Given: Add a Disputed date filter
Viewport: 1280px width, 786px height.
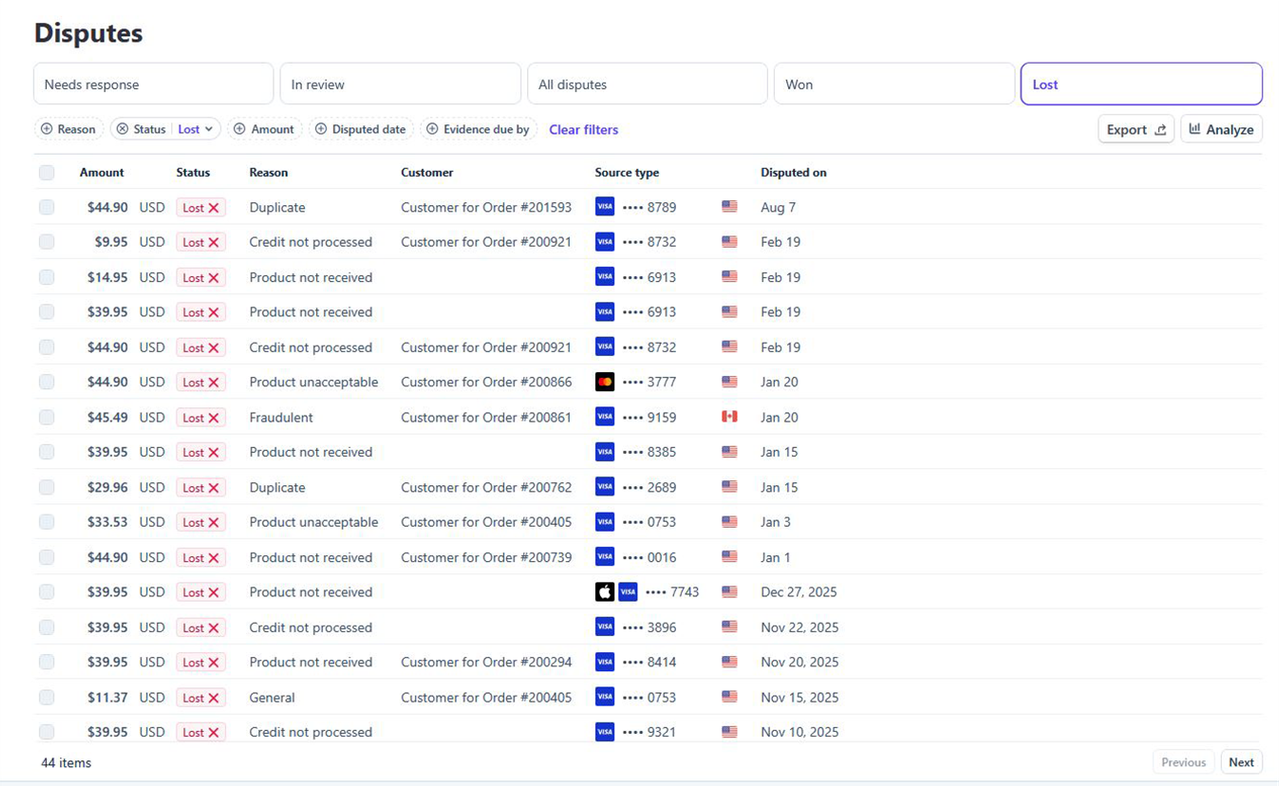Looking at the screenshot, I should coord(361,129).
